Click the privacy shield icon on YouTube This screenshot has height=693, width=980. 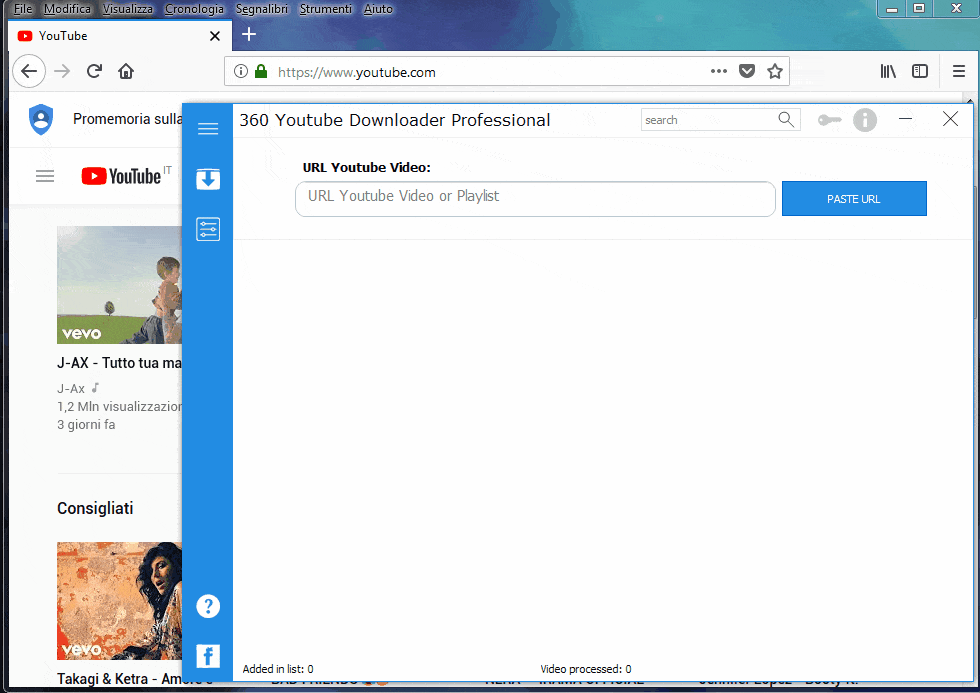pos(41,119)
